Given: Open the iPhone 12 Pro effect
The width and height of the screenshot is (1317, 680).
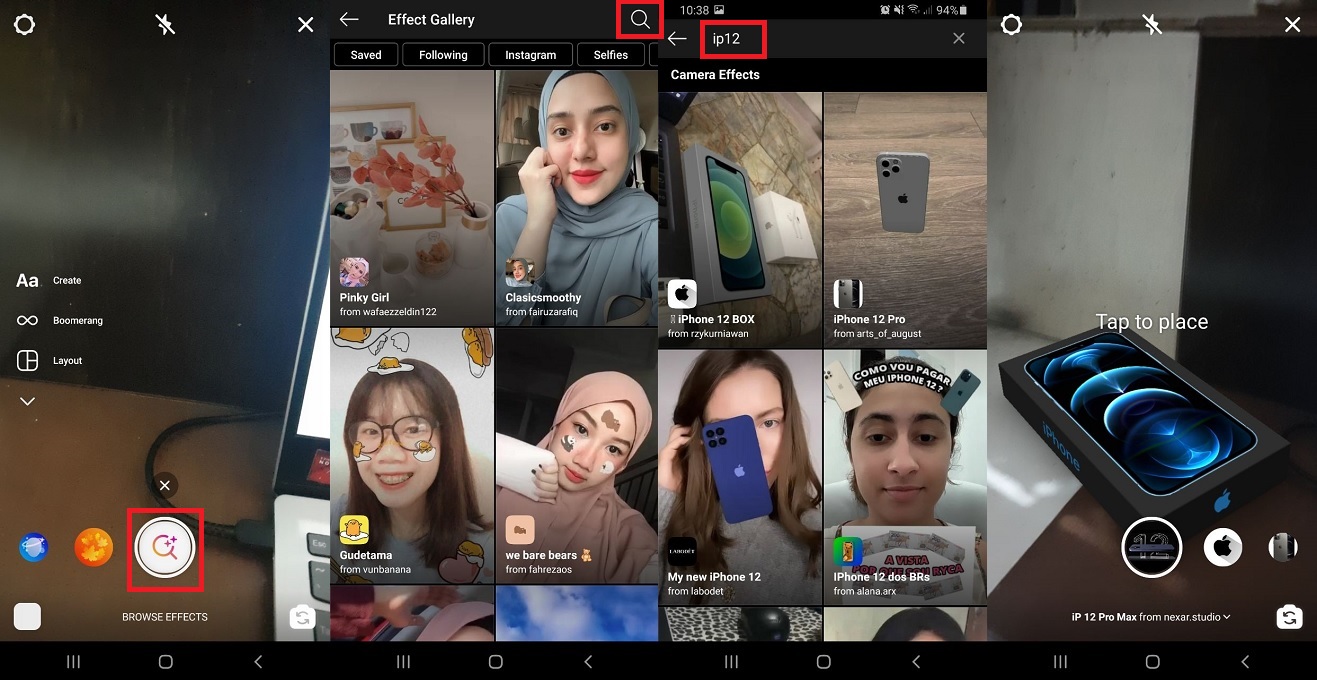Looking at the screenshot, I should pyautogui.click(x=905, y=219).
